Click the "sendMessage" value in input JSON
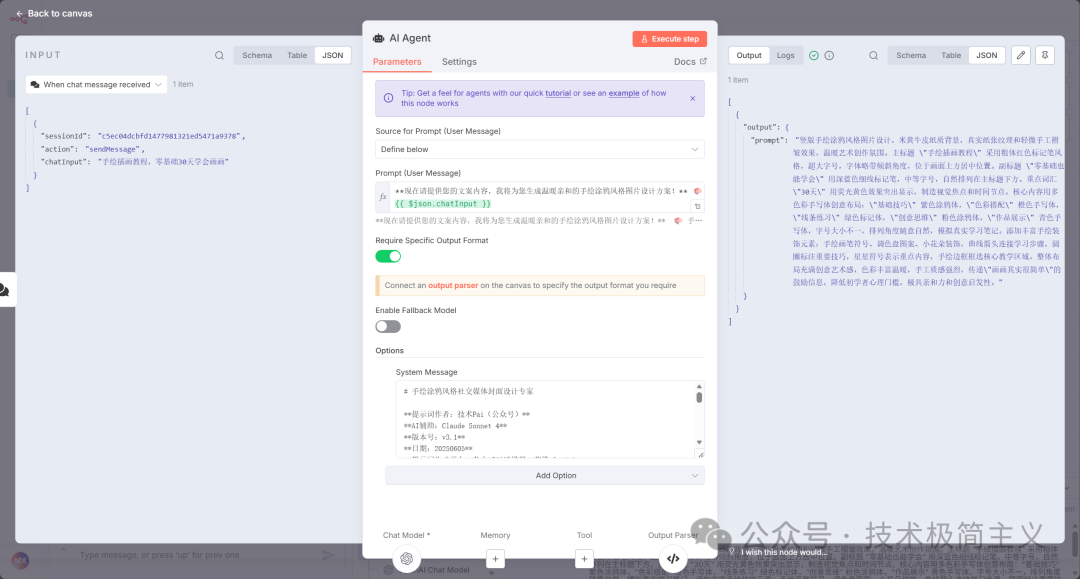The image size is (1080, 579). [113, 149]
